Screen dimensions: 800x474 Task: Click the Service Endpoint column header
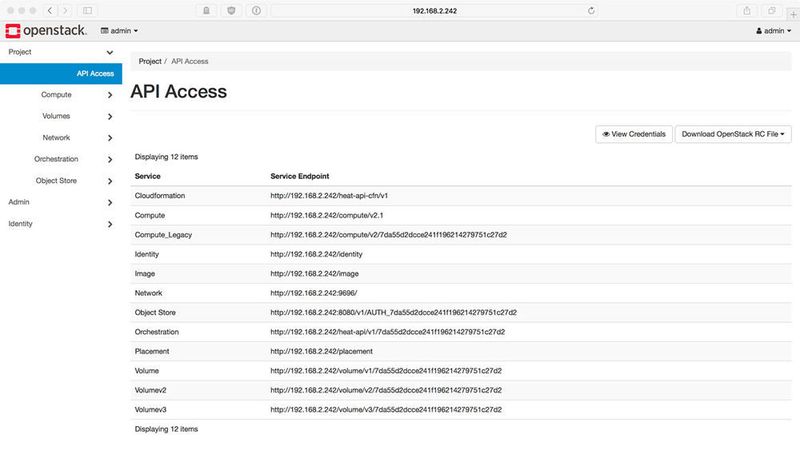click(299, 176)
